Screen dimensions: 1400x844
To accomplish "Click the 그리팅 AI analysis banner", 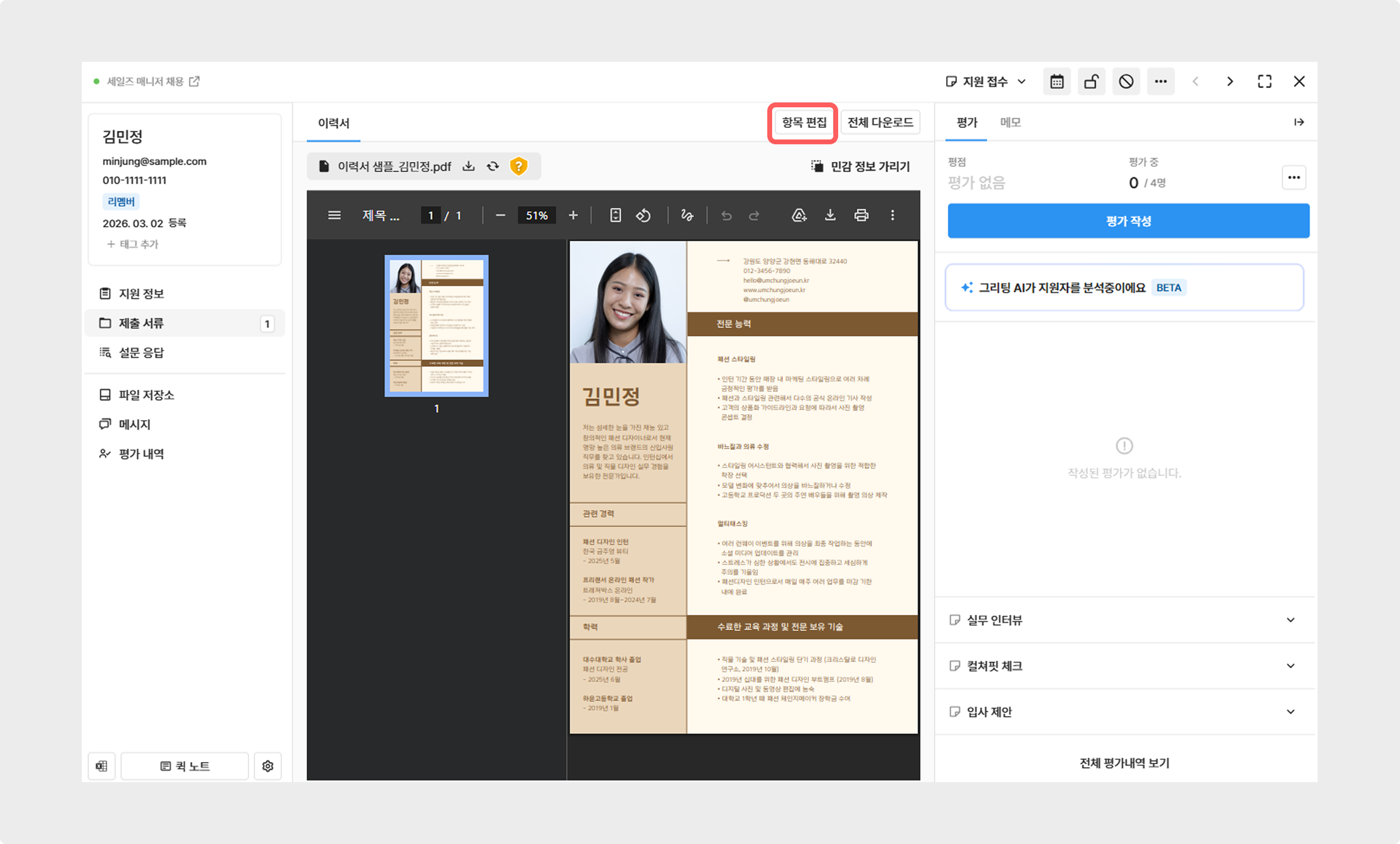I will coord(1125,287).
